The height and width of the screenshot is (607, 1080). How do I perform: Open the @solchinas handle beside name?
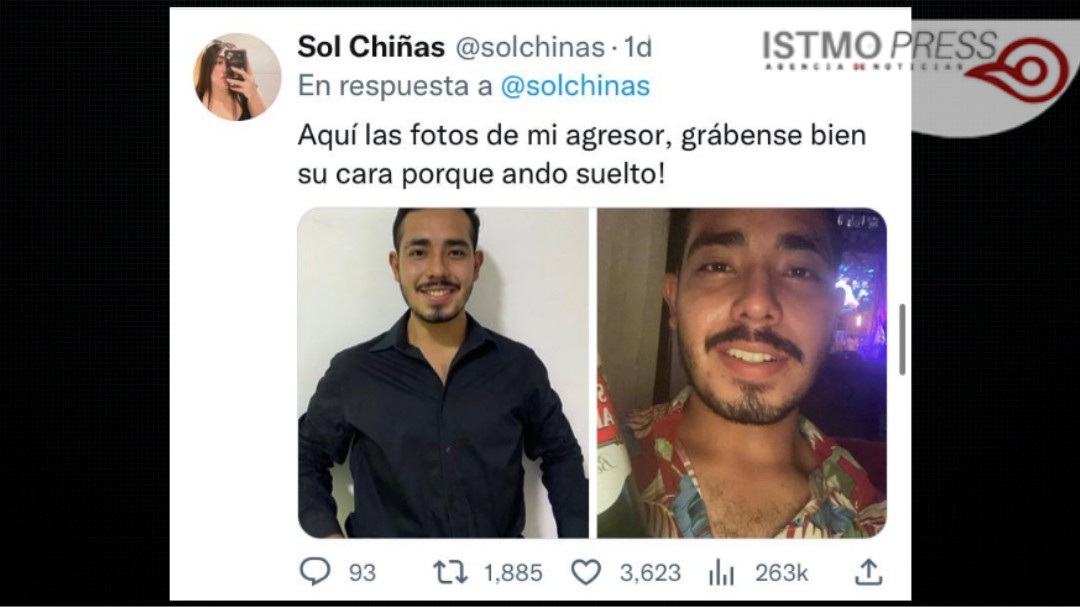coord(530,47)
